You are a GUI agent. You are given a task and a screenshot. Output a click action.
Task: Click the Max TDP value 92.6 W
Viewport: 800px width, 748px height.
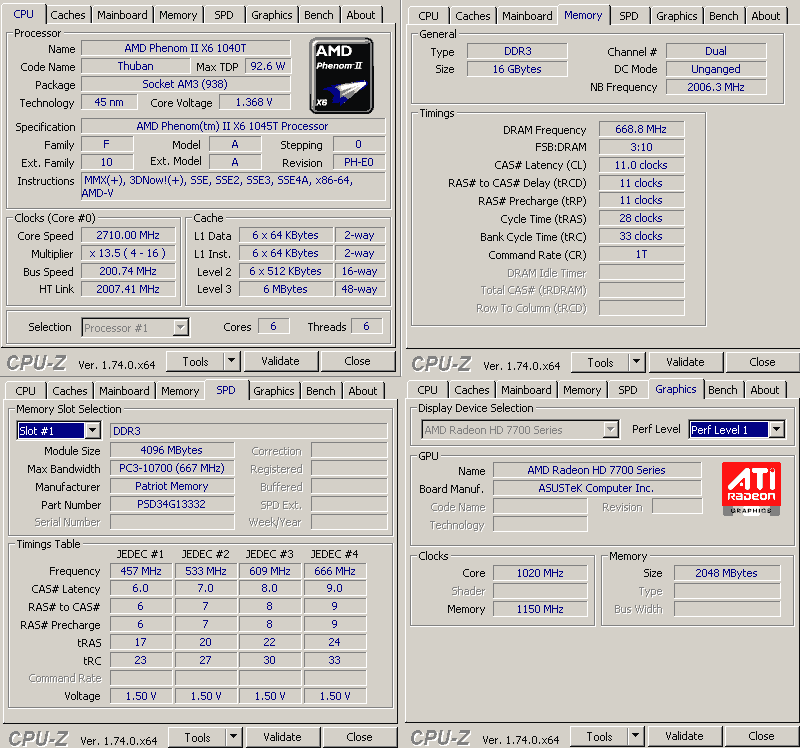(268, 66)
